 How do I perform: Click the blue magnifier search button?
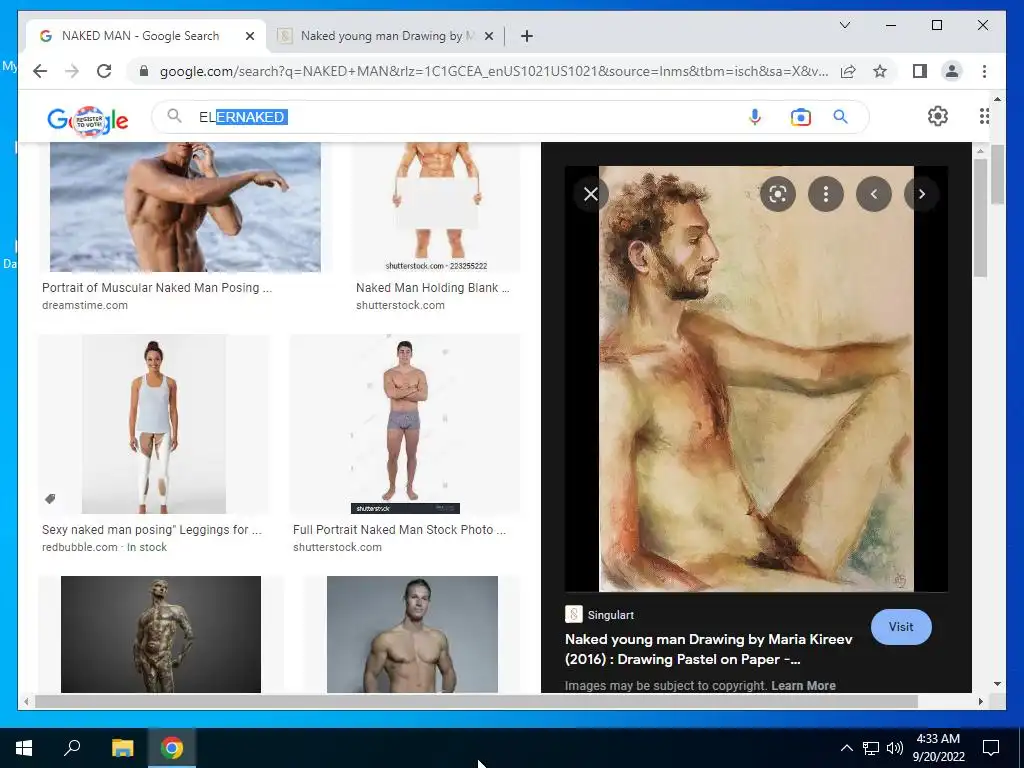840,117
